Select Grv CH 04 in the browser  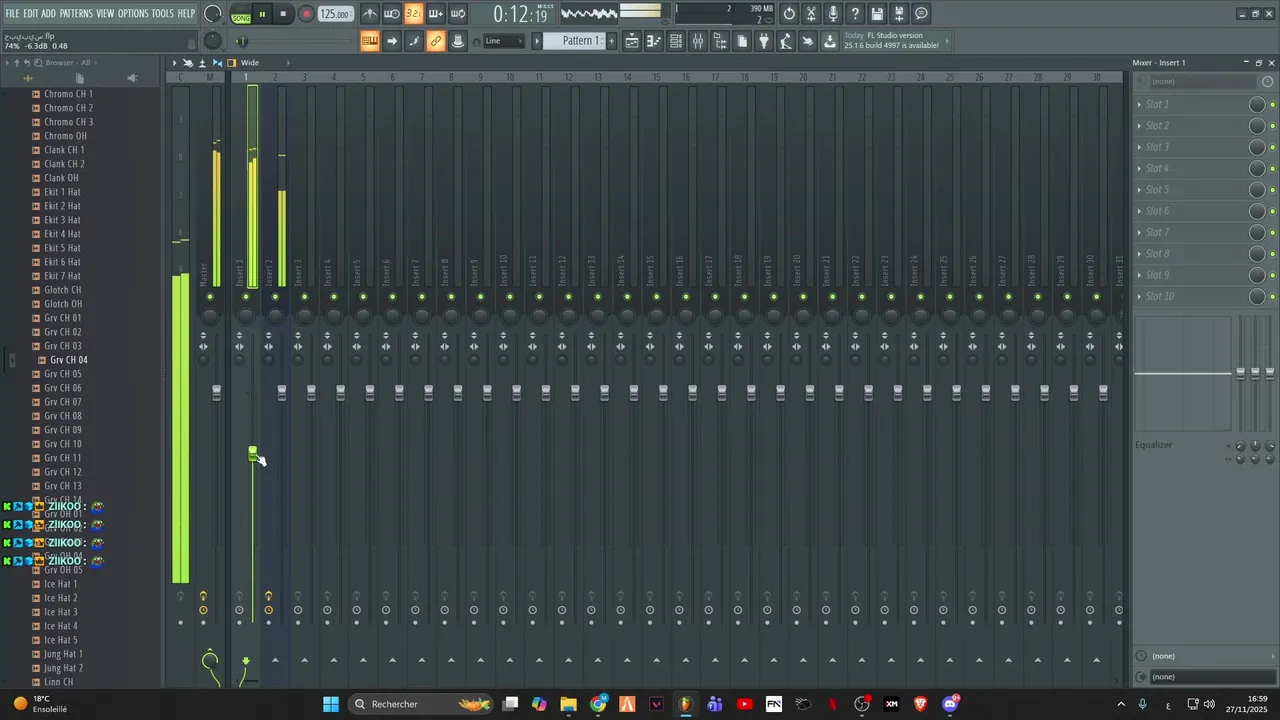coord(68,360)
